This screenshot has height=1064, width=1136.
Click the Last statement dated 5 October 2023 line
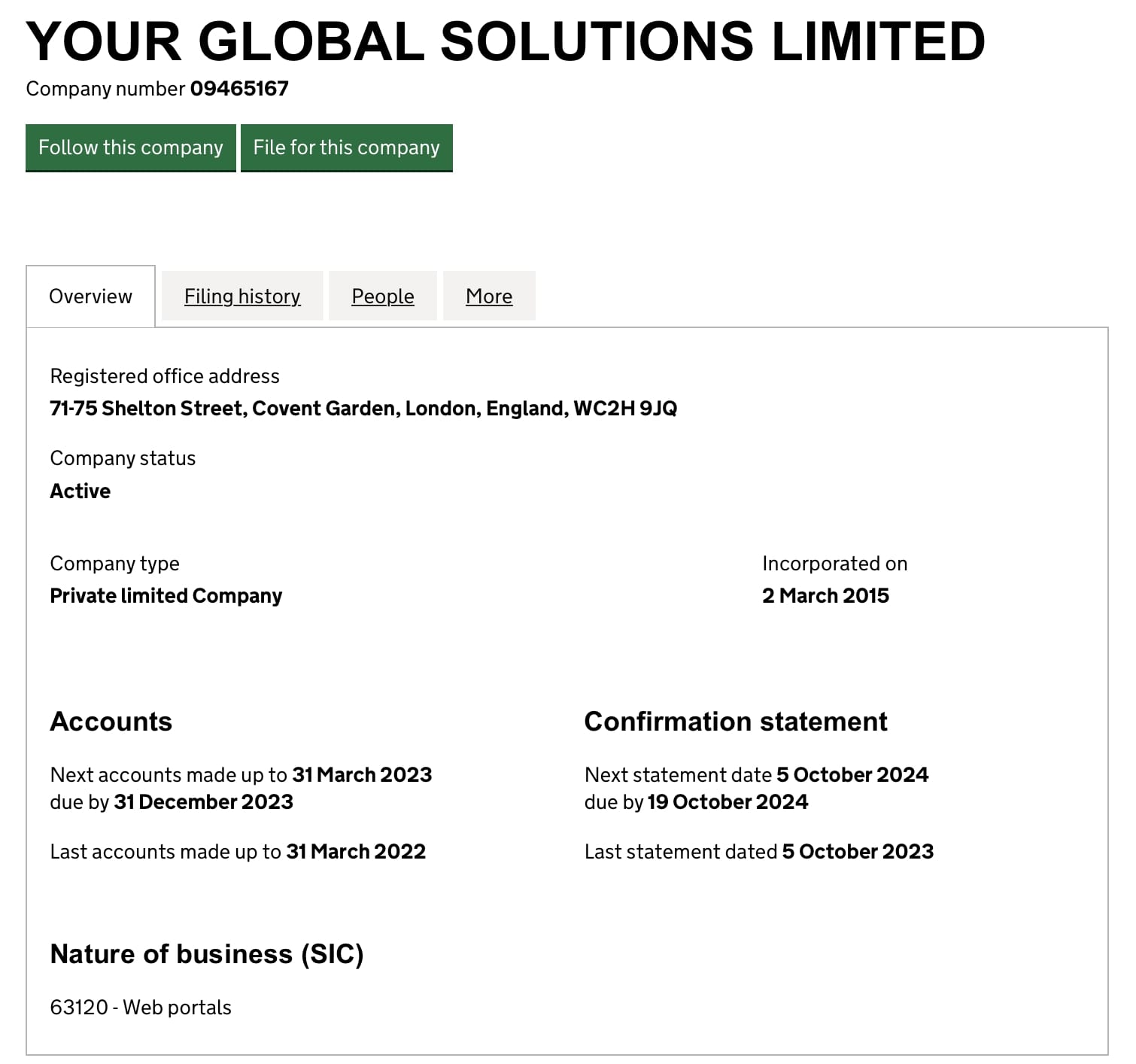(759, 852)
